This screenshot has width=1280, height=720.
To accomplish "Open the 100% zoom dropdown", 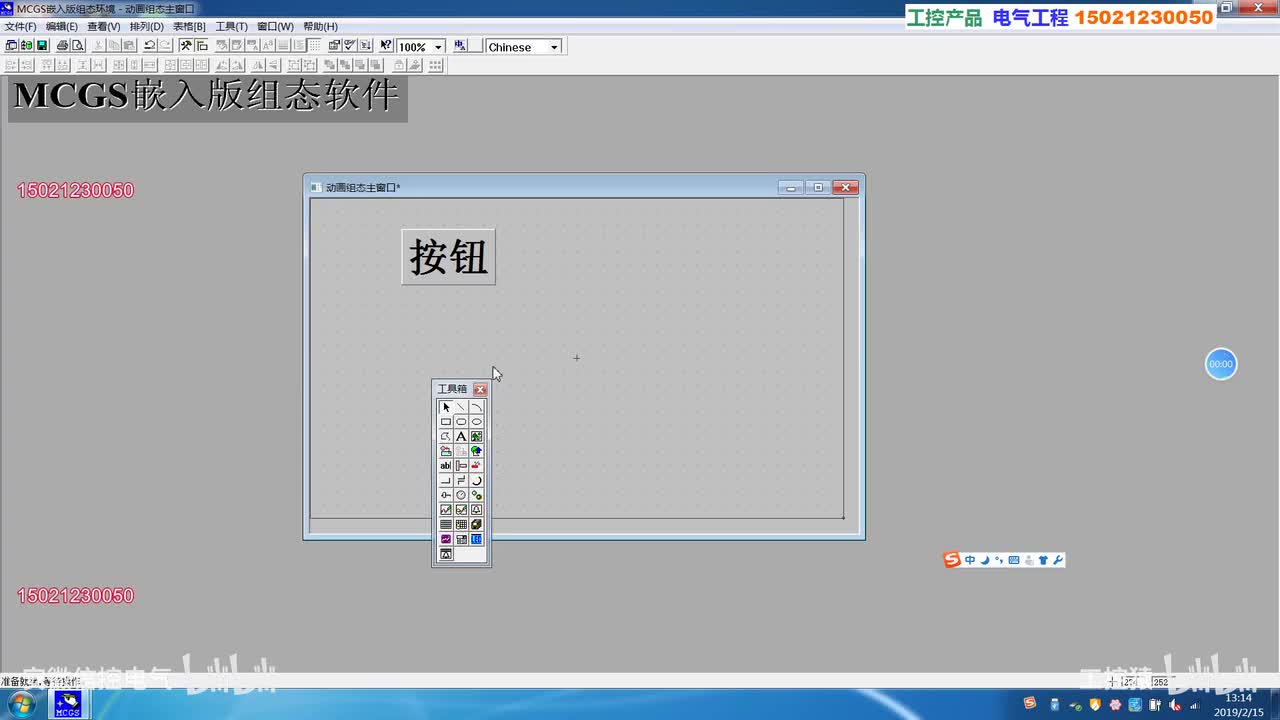I will (438, 47).
